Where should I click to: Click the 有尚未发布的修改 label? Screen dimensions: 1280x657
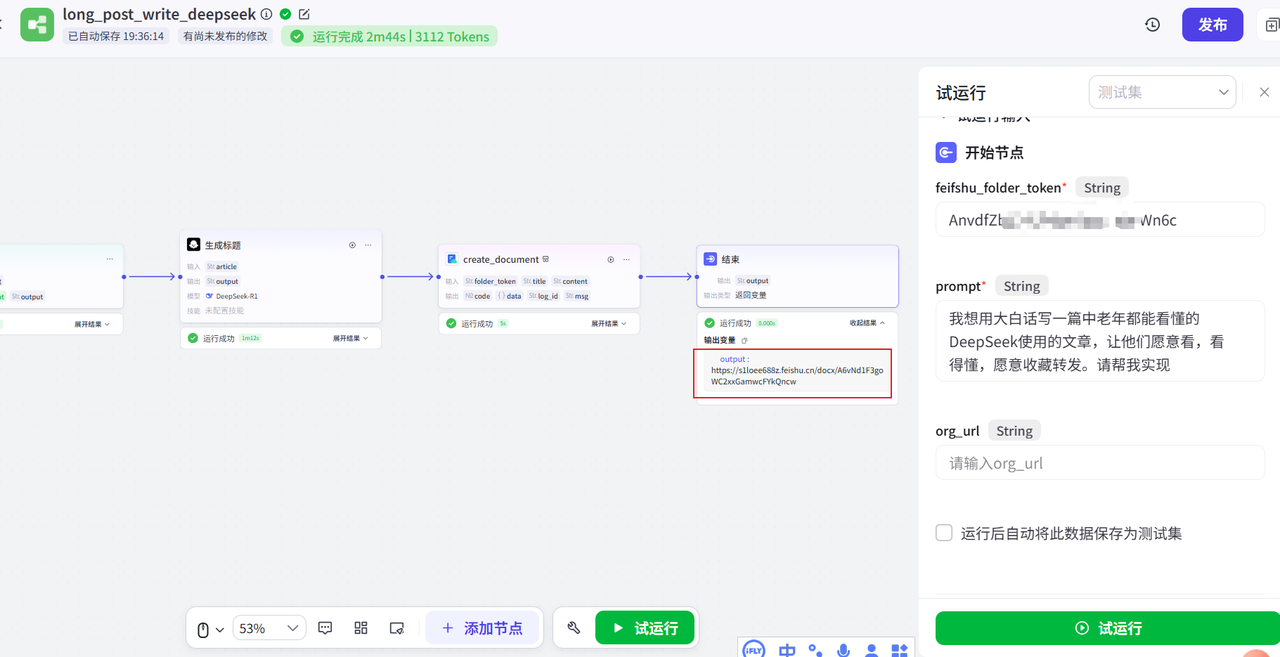(x=225, y=37)
